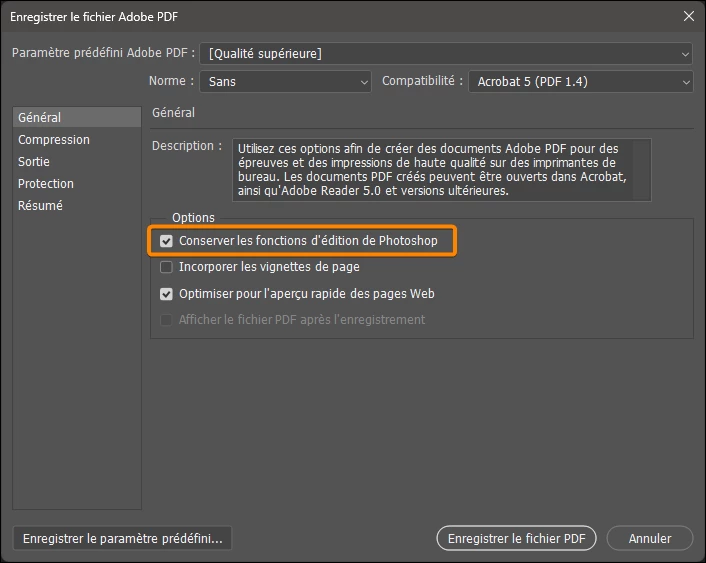The height and width of the screenshot is (563, 706).
Task: Open the Norme dropdown set to Sans
Action: (x=285, y=82)
